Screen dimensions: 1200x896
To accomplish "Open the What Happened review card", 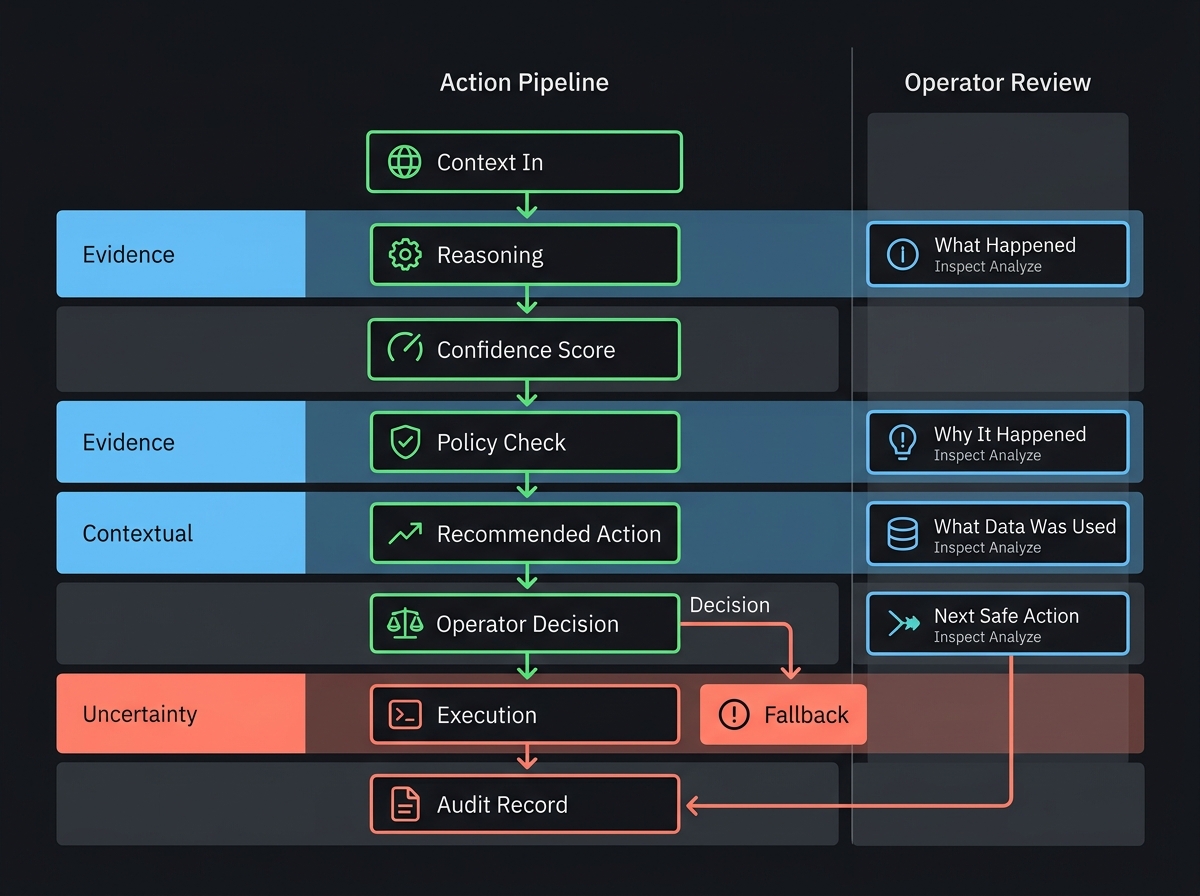I will click(x=997, y=254).
